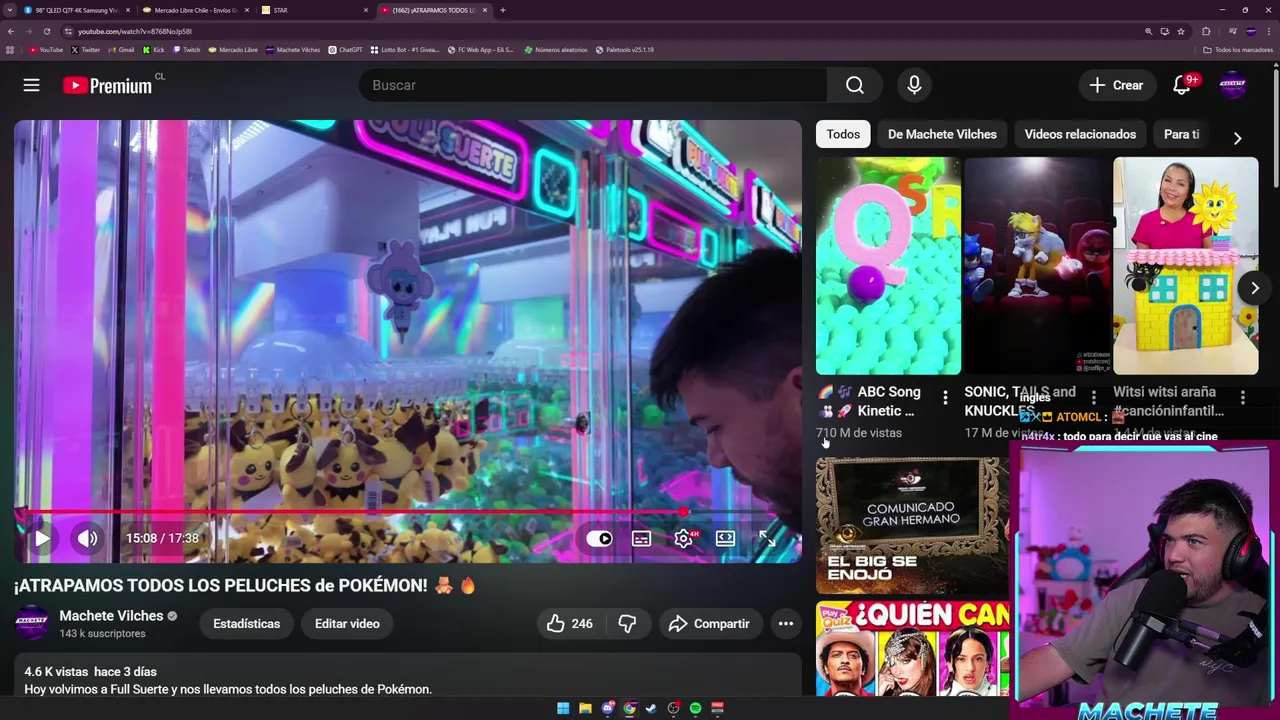
Task: Open the browser media control icon
Action: click(x=1233, y=31)
